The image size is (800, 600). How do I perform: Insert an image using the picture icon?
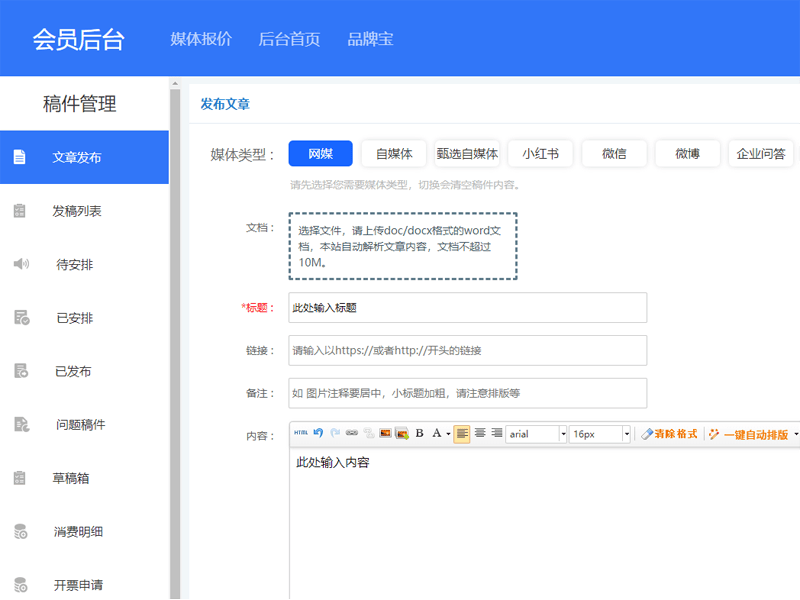385,434
